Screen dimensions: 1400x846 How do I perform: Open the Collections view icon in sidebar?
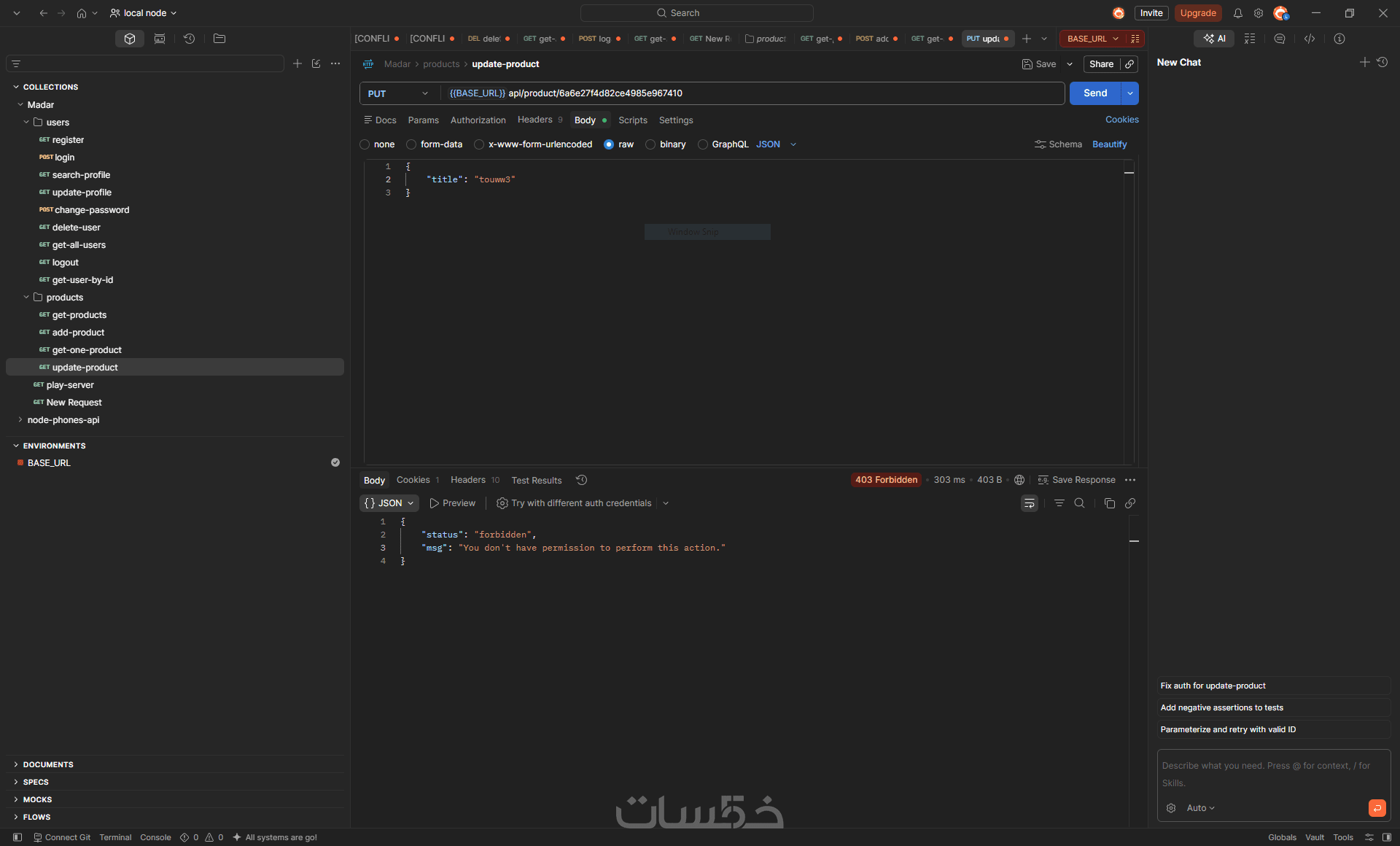point(130,39)
